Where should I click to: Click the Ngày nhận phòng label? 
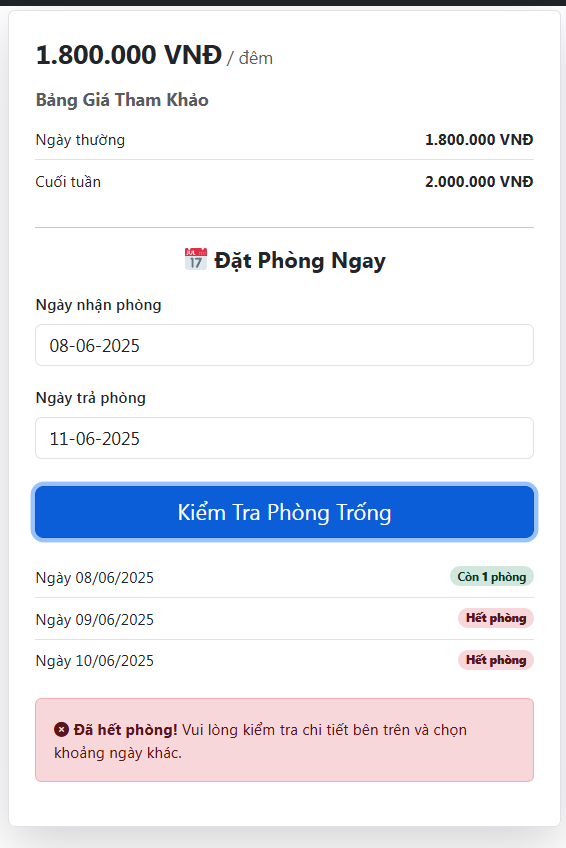(98, 305)
